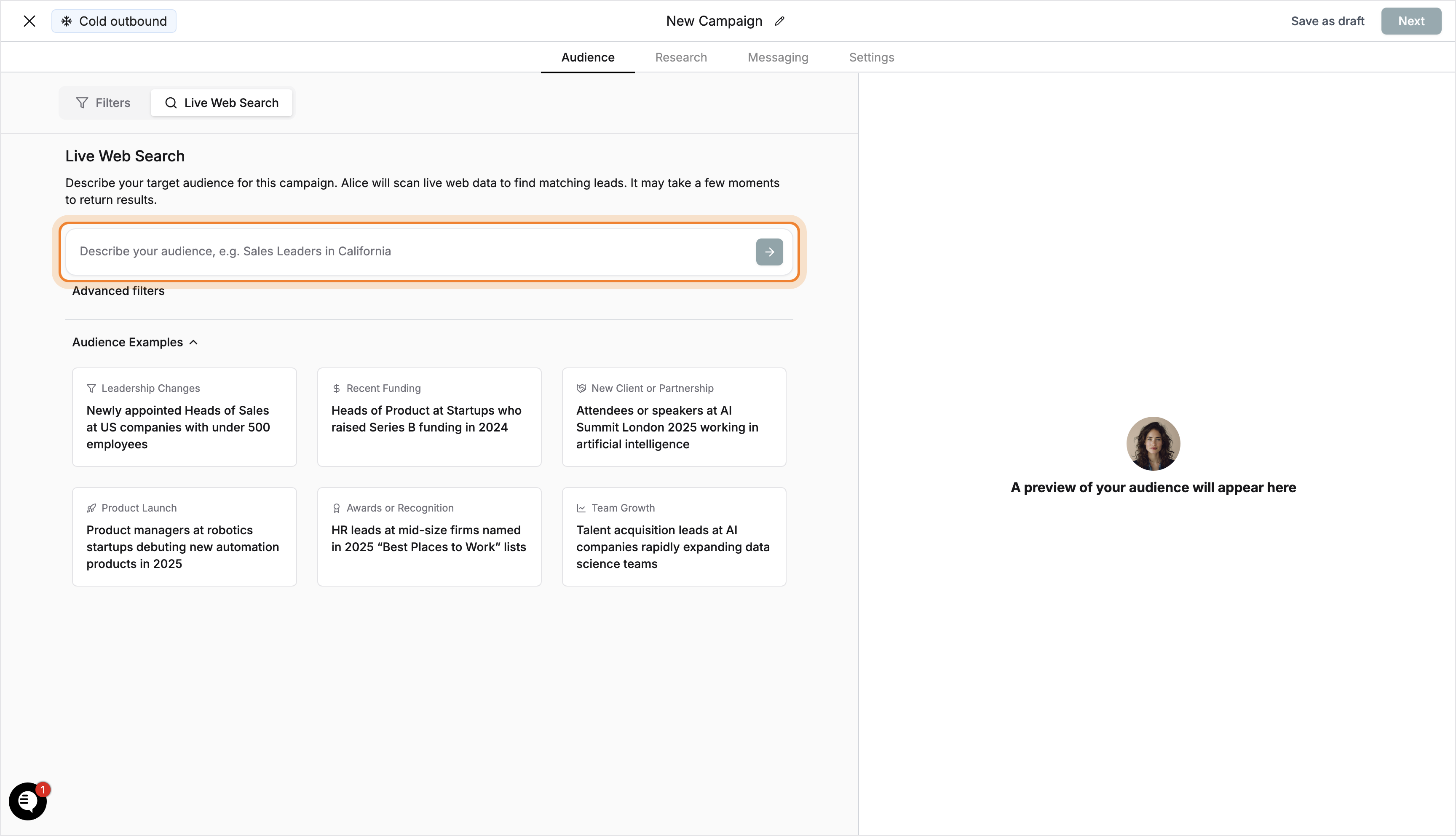Open the Messaging tab
Screen dimensions: 1456x836
pyautogui.click(x=778, y=57)
